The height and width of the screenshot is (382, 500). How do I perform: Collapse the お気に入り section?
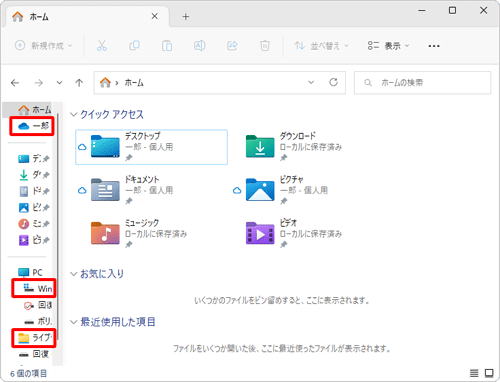click(73, 274)
